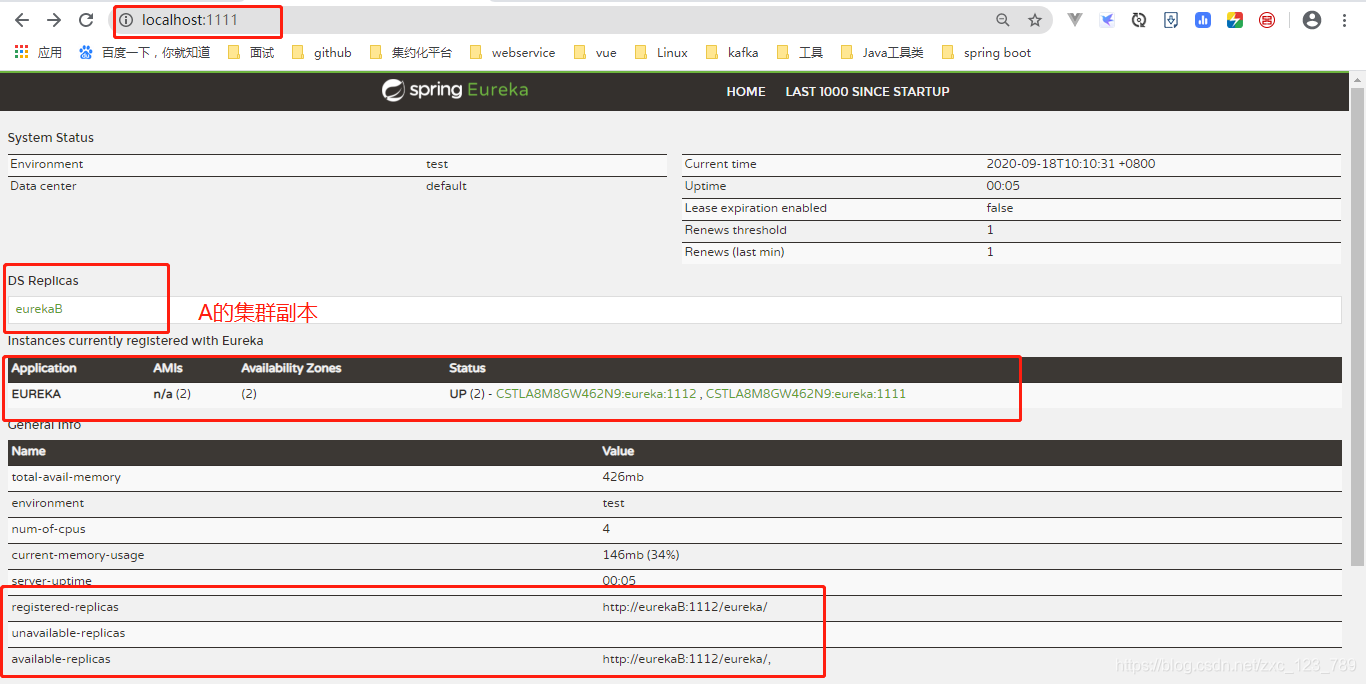Bookmark this page with the star icon
The width and height of the screenshot is (1366, 684).
pos(1035,20)
